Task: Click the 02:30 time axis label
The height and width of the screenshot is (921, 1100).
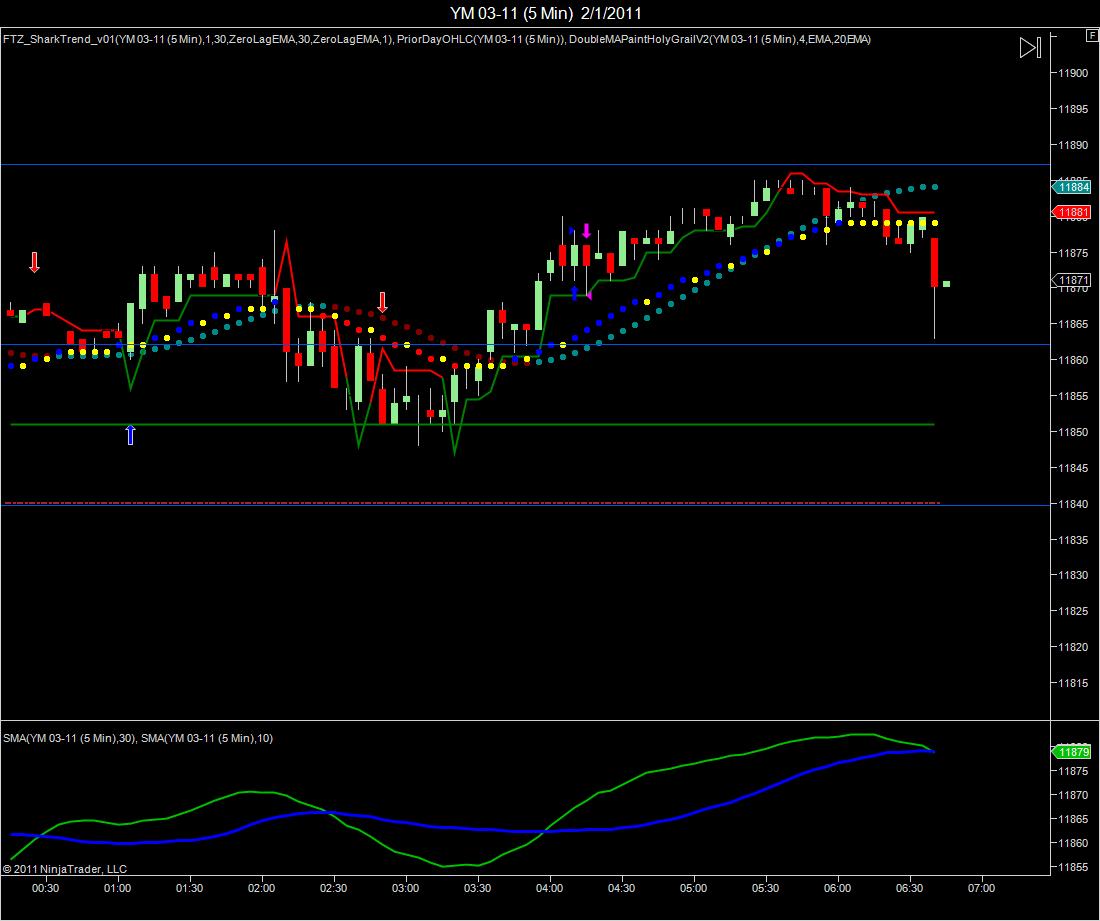Action: coord(333,888)
